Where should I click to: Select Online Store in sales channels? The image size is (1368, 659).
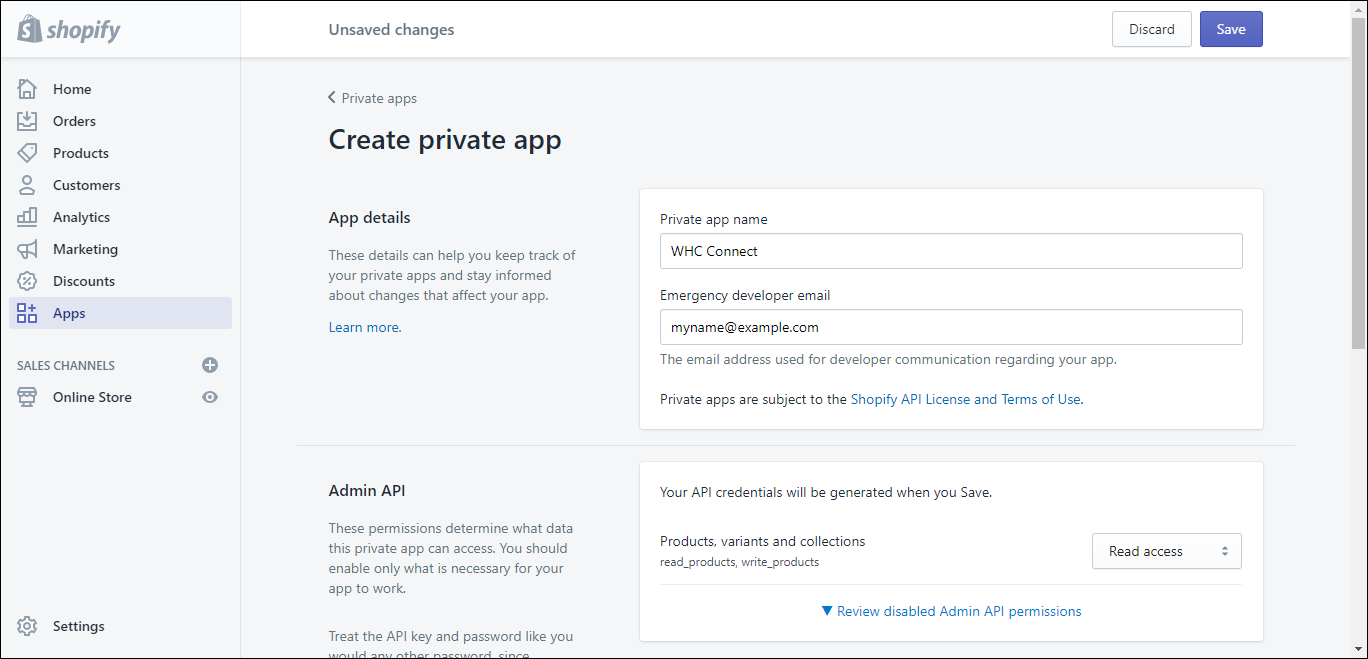click(x=92, y=396)
